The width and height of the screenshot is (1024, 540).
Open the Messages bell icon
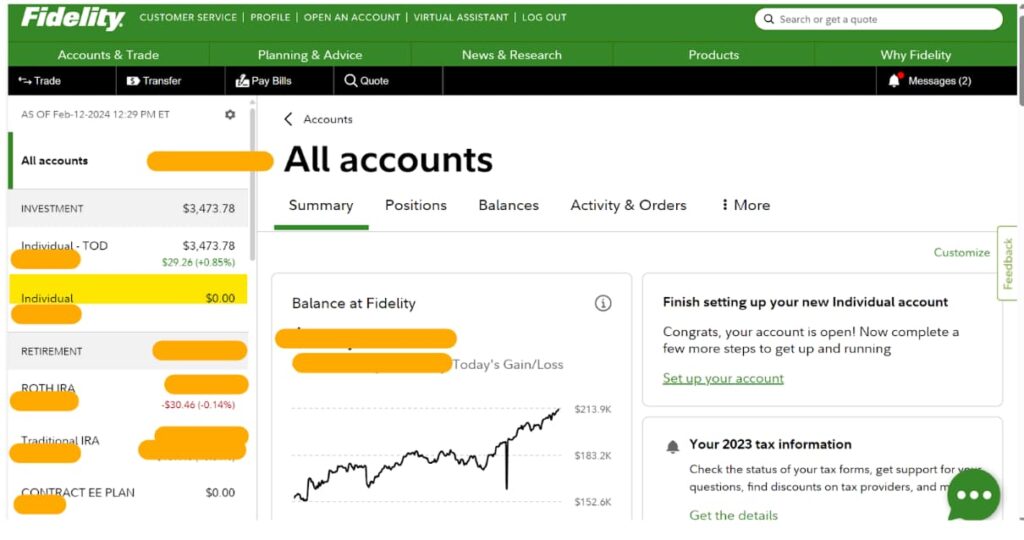895,80
